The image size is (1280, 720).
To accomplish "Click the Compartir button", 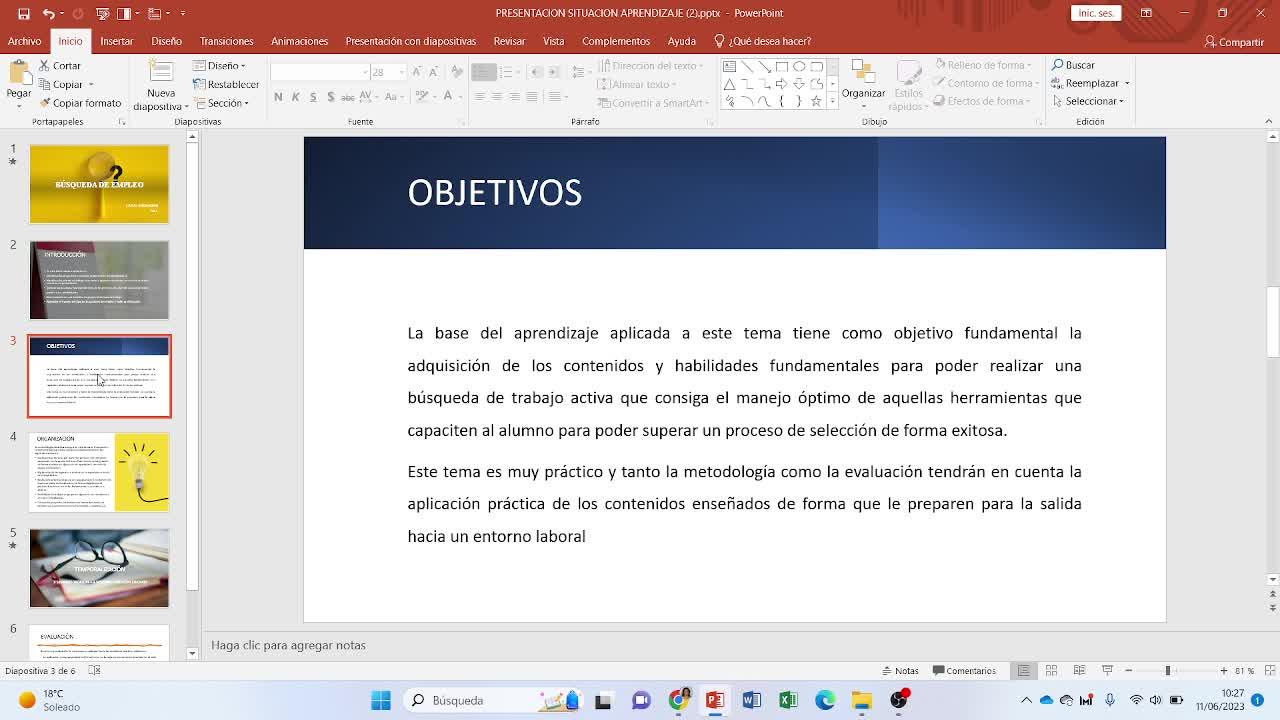I will pos(1234,42).
